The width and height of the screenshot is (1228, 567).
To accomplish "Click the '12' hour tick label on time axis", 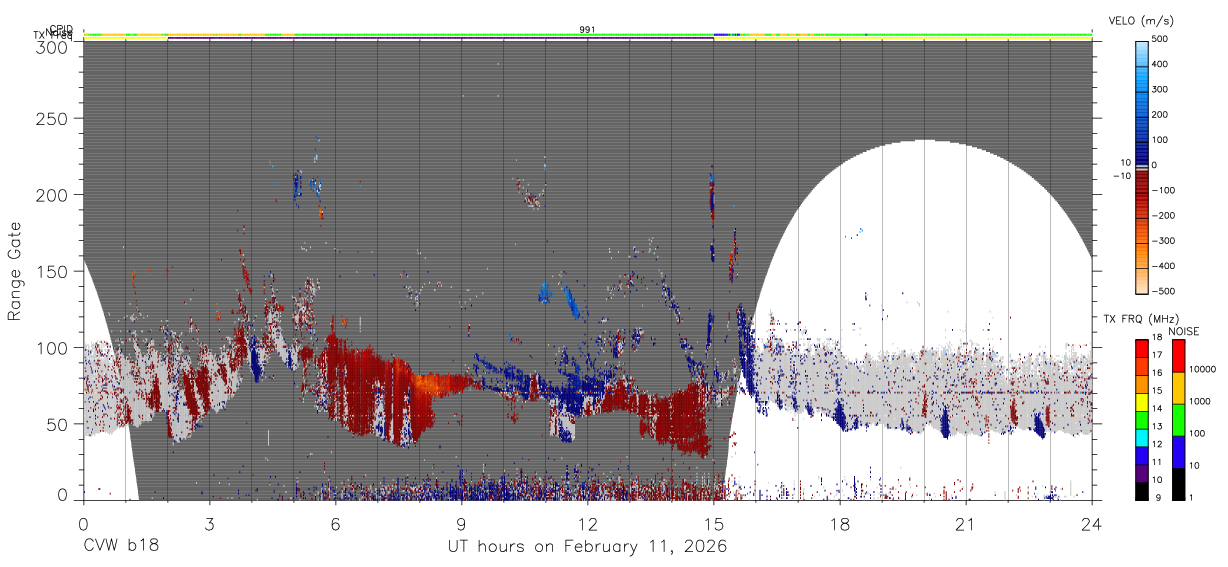I will coord(588,524).
